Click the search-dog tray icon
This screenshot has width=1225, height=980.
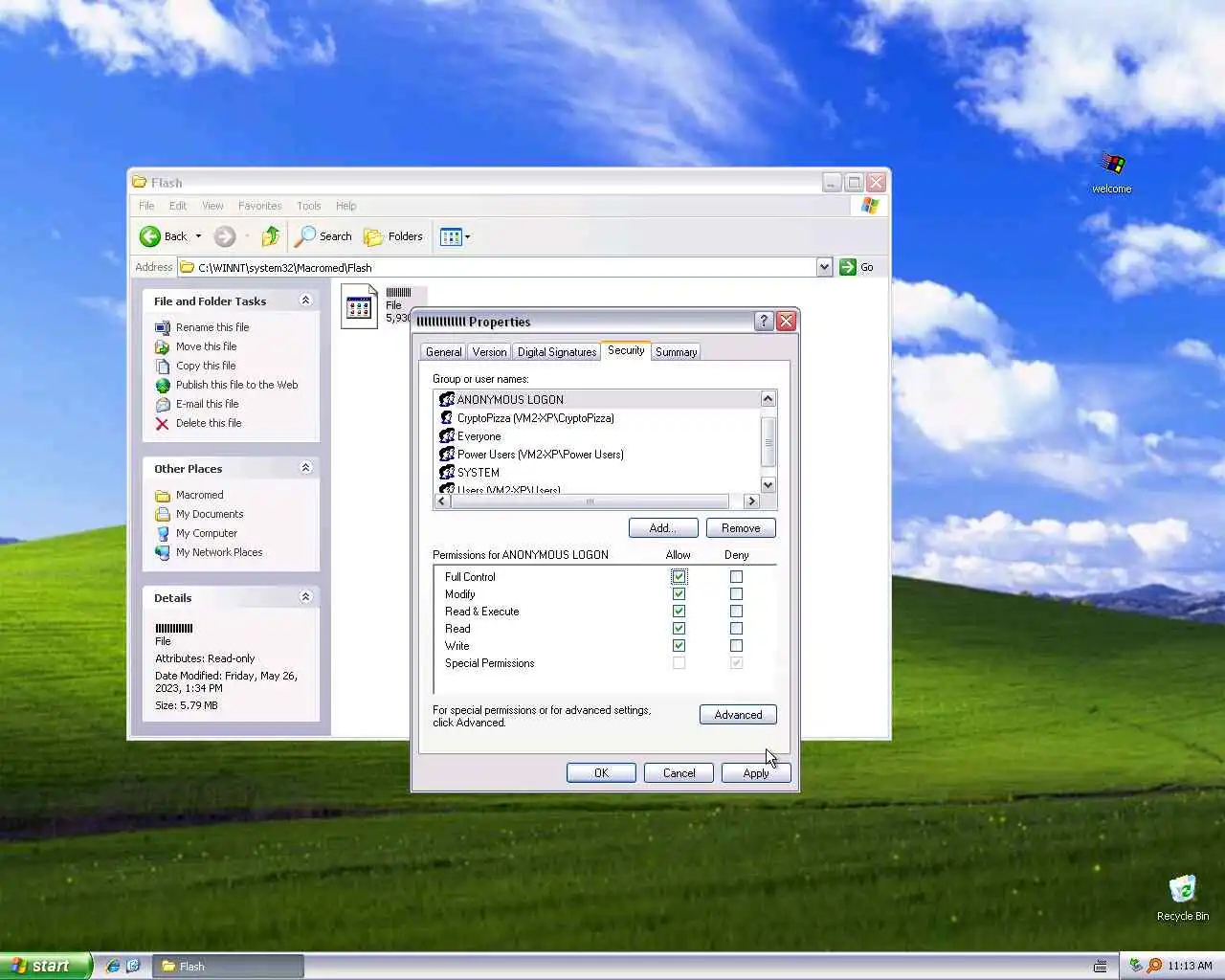(1154, 966)
